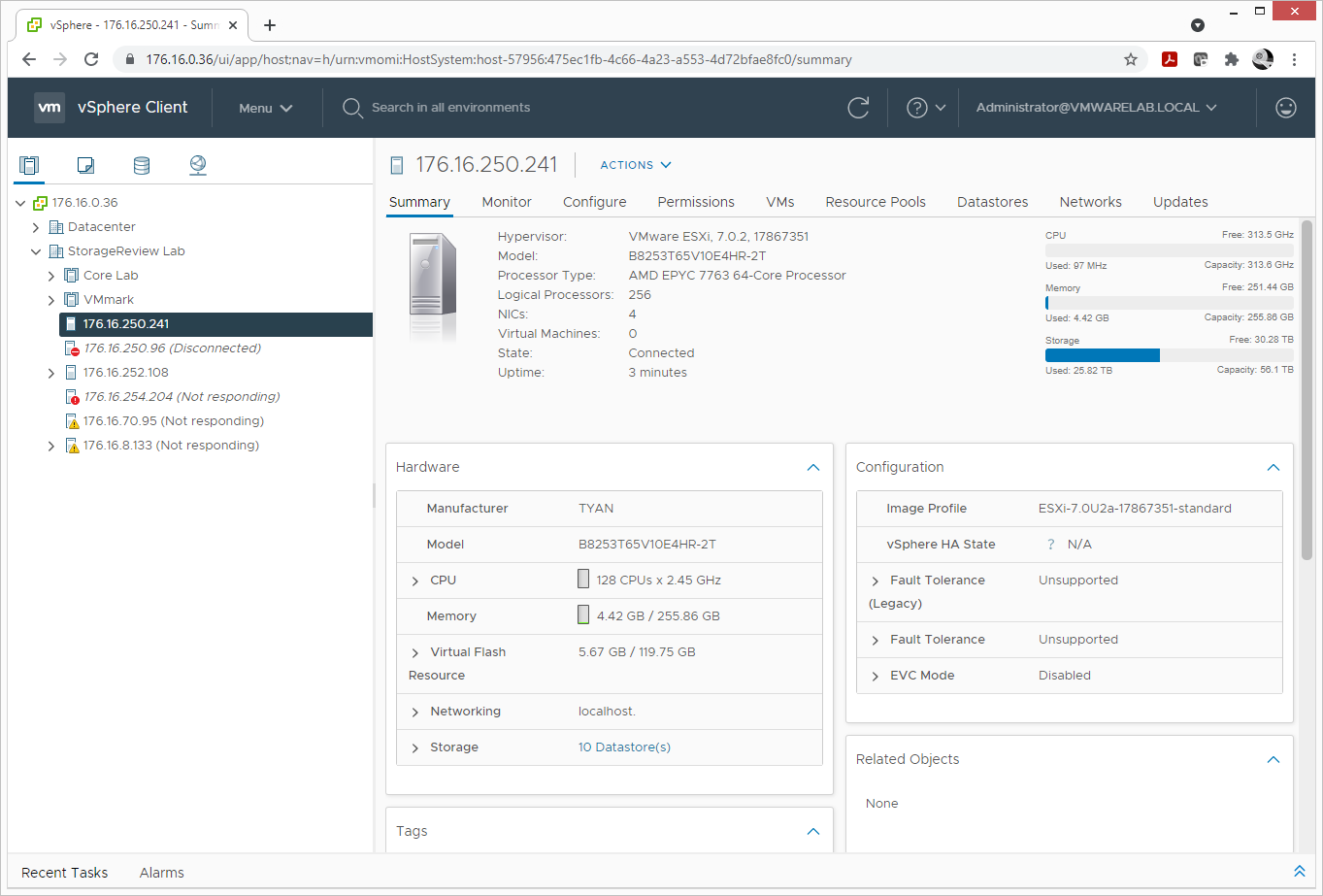Screen dimensions: 1323x896
Task: Click the host icon beside 176.16.250.241 title
Action: tap(396, 165)
